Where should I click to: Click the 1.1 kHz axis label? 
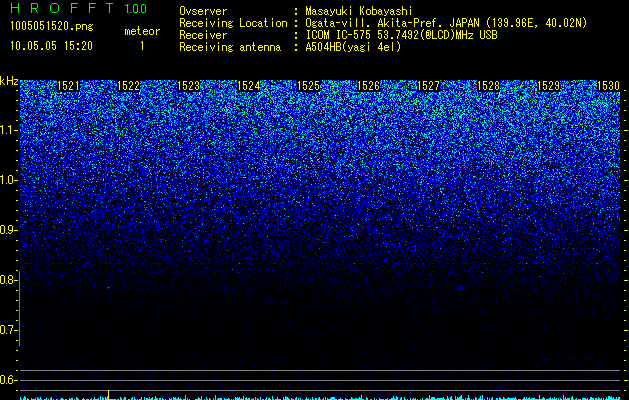pyautogui.click(x=8, y=130)
